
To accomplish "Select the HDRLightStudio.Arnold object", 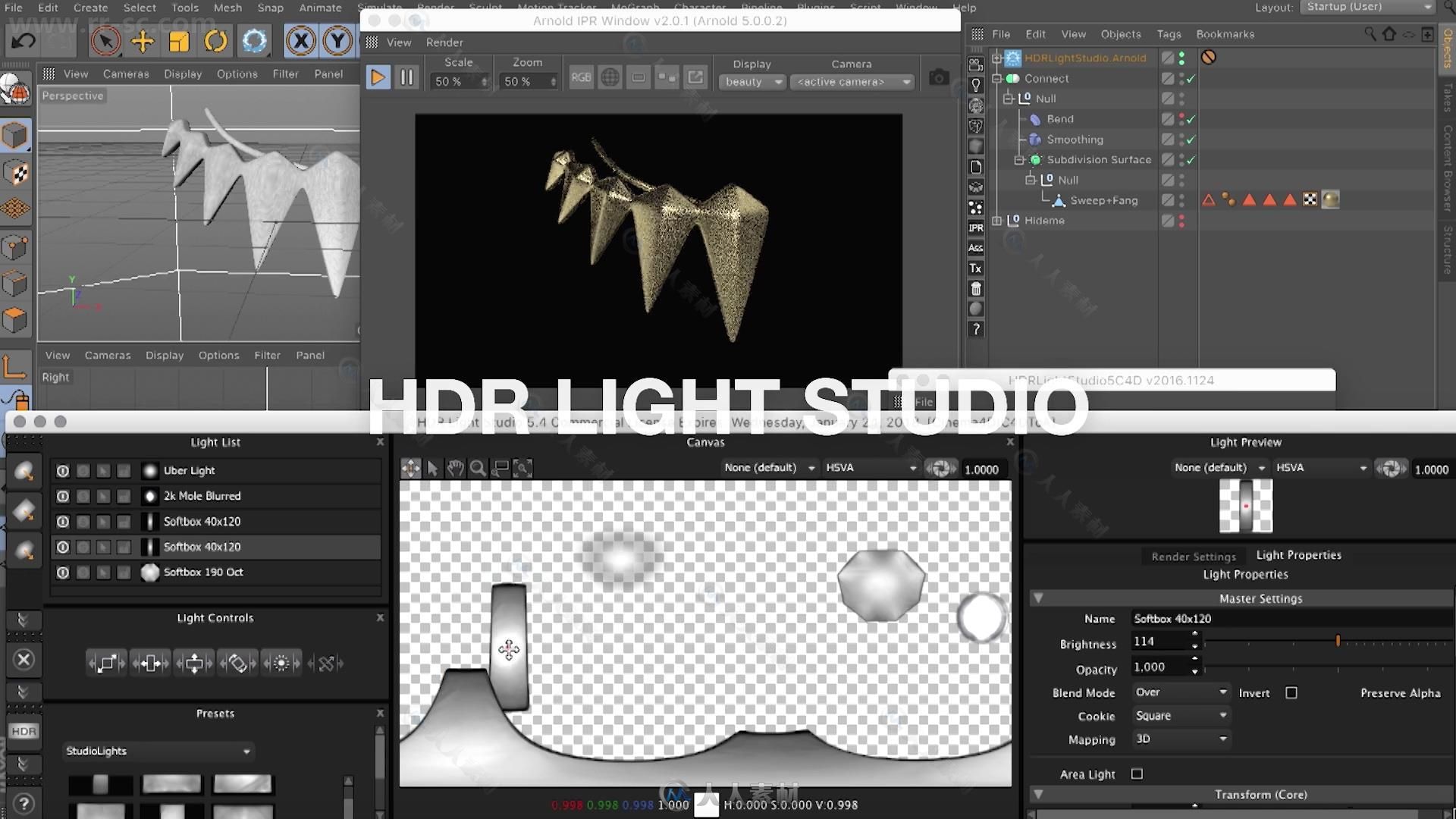I will 1085,58.
